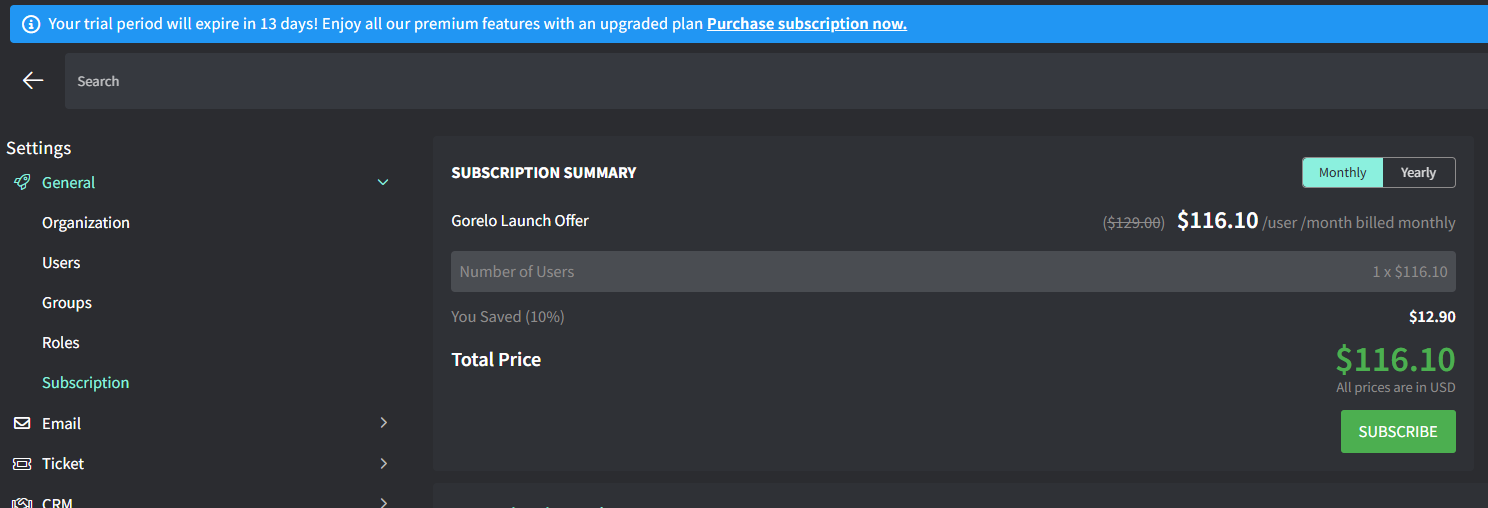This screenshot has height=508, width=1488.
Task: Switch billing to Yearly
Action: pos(1418,172)
